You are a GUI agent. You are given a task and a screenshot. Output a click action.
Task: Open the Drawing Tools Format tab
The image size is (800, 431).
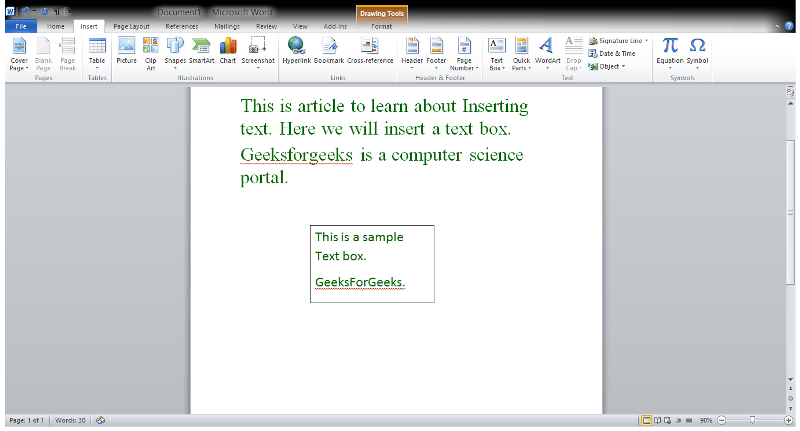382,27
